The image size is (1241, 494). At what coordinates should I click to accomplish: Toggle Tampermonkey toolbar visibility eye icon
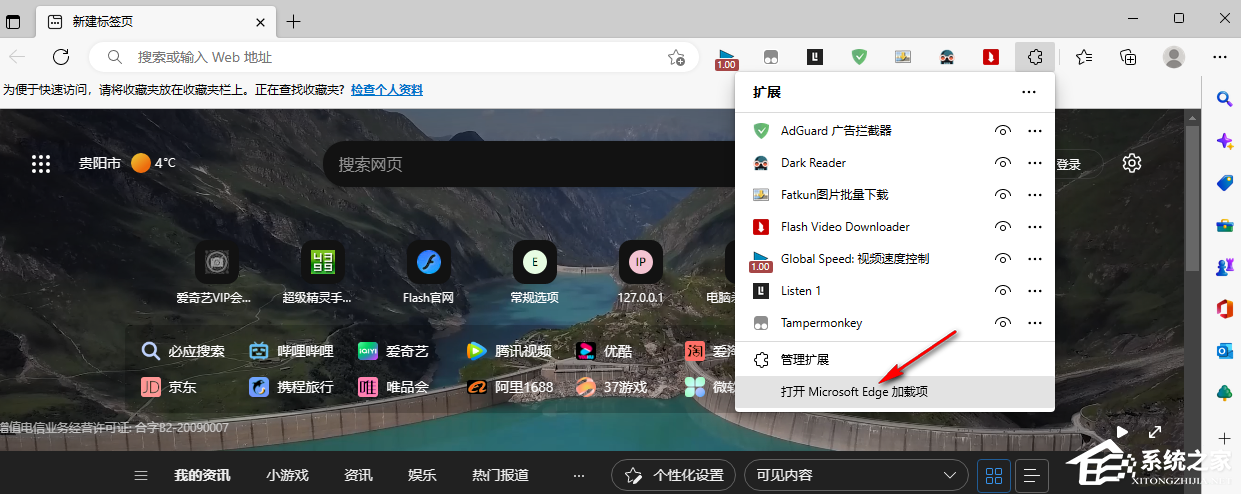pyautogui.click(x=1002, y=323)
